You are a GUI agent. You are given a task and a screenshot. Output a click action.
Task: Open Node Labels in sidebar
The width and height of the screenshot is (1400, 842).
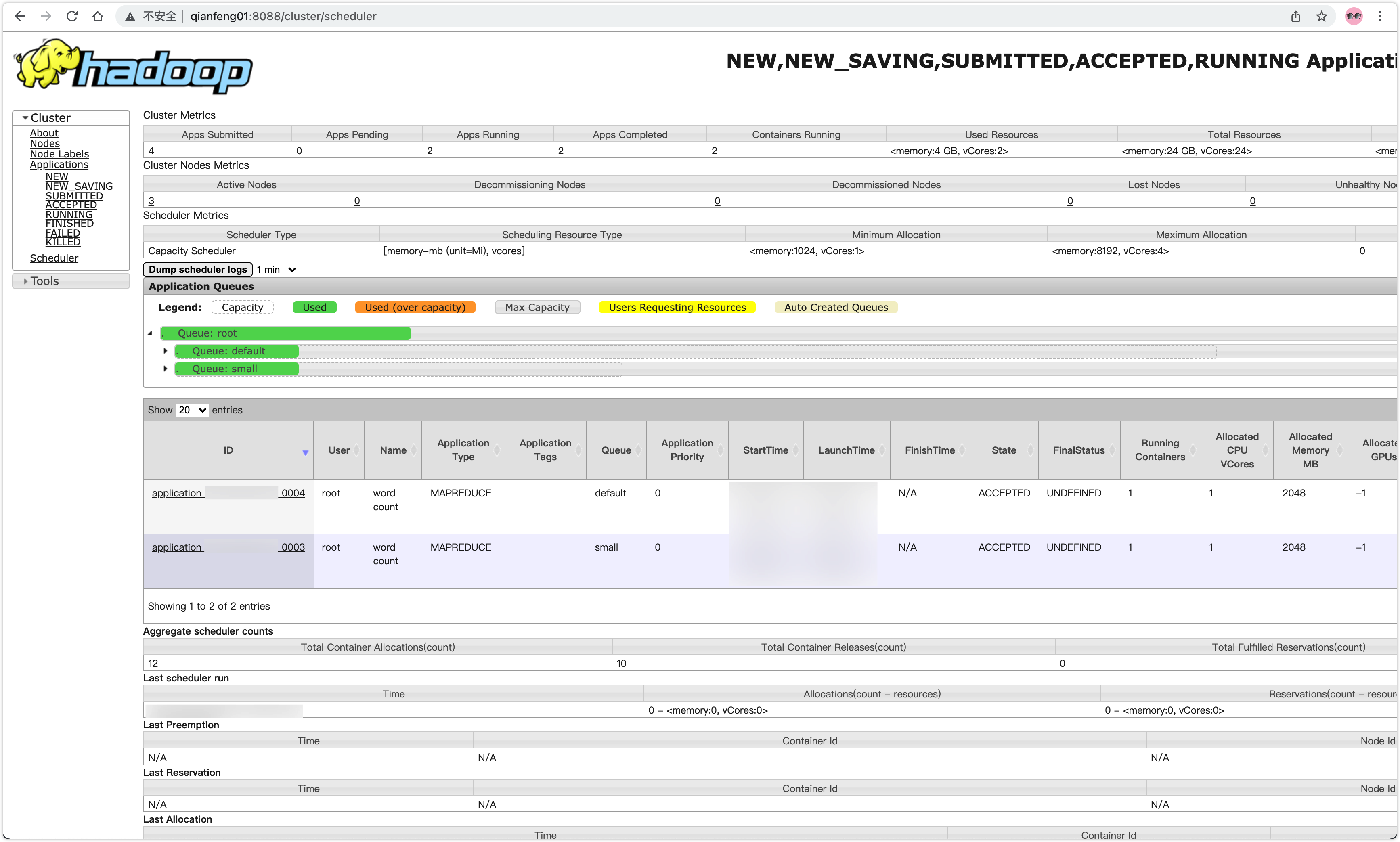tap(59, 154)
